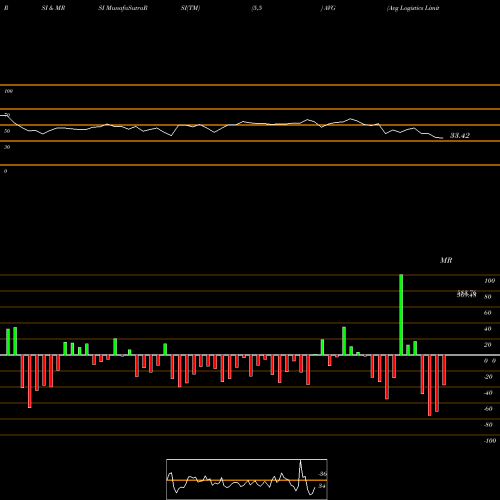Click the MR axis label 40
The image size is (500, 500).
(488, 329)
